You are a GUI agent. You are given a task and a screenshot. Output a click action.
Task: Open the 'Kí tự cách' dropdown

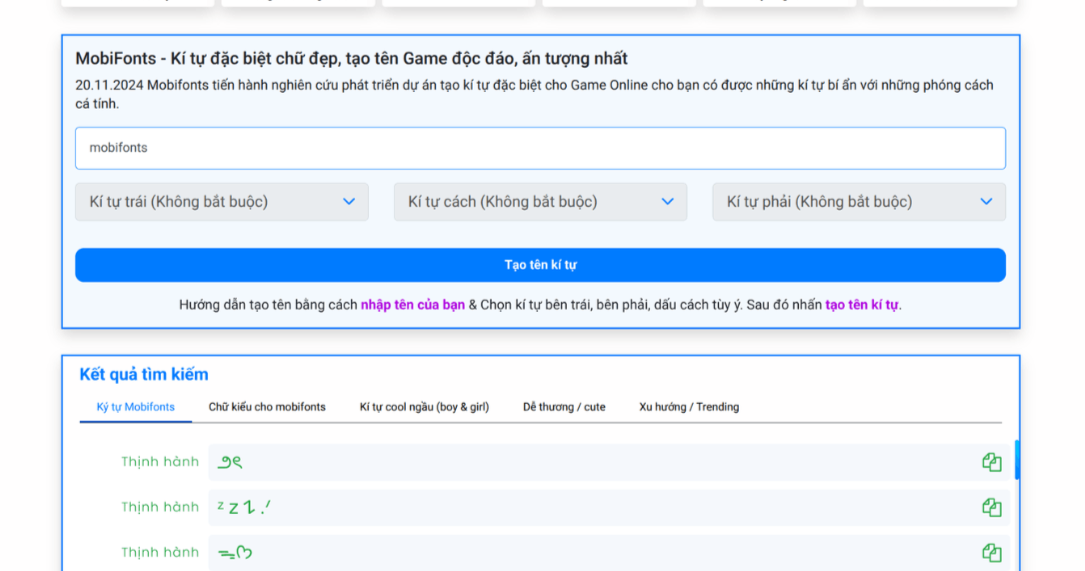(x=540, y=201)
